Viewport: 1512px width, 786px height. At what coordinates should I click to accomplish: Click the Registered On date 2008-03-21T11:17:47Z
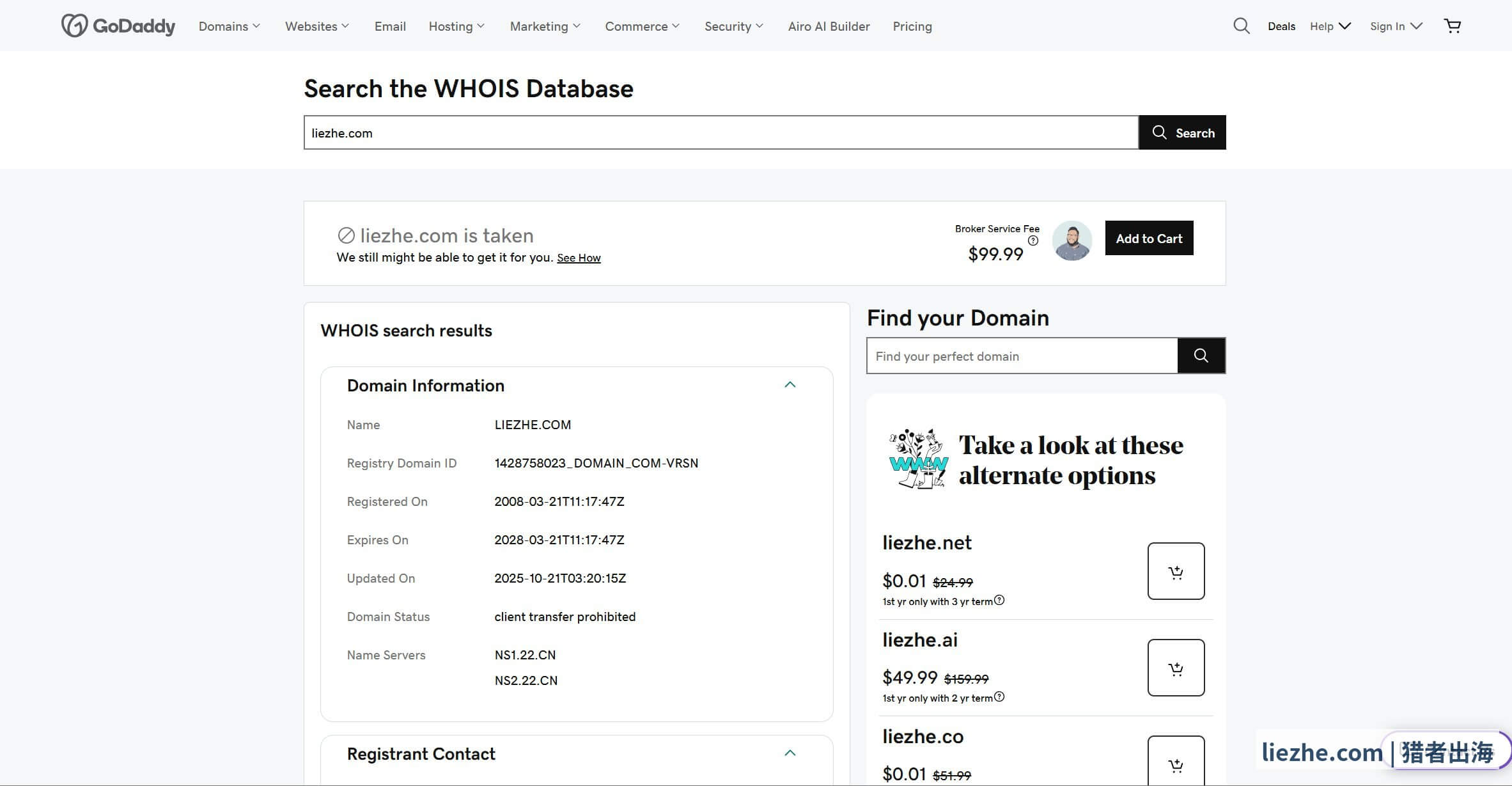(x=559, y=501)
